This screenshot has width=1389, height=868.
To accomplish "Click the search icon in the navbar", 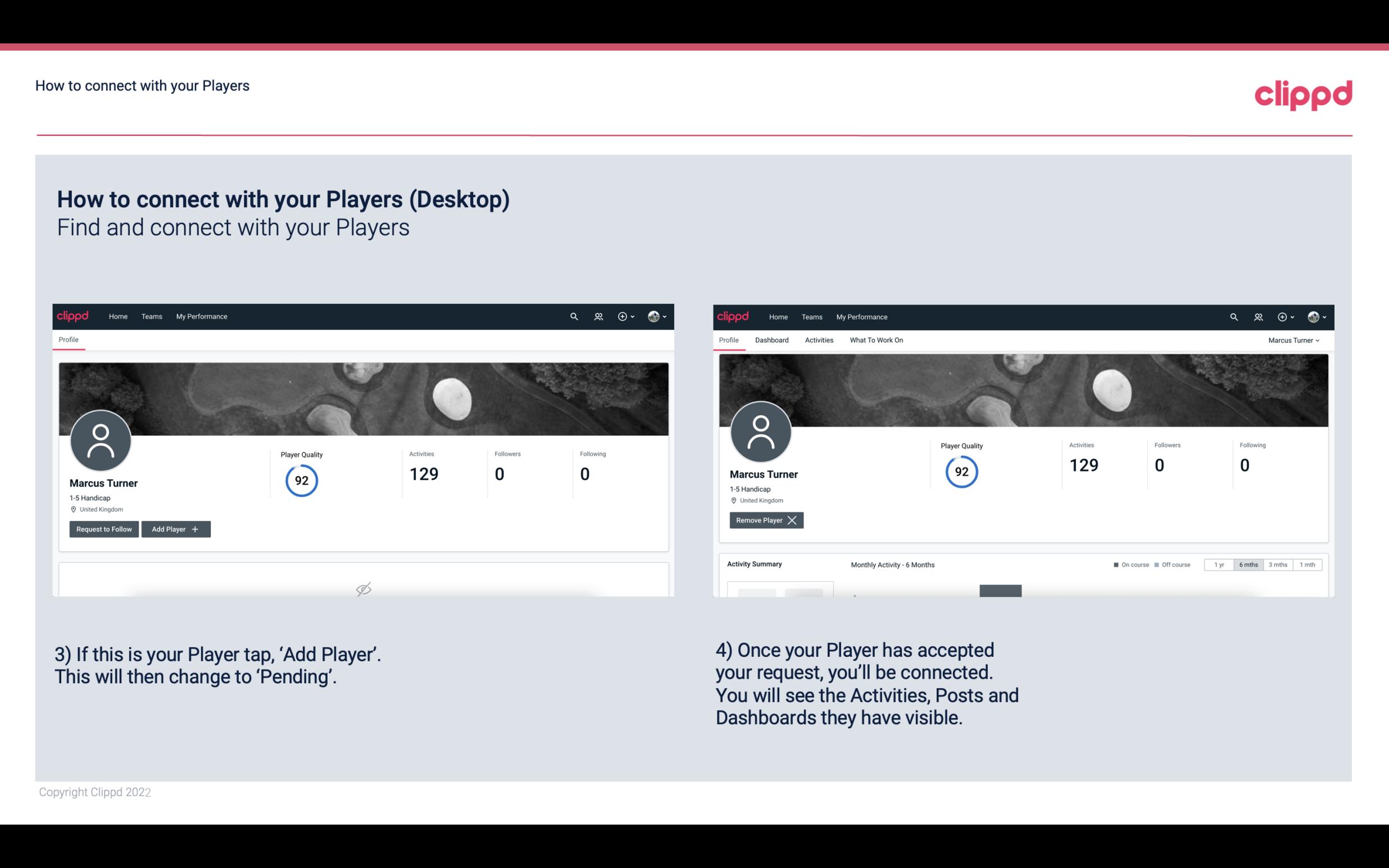I will [573, 316].
